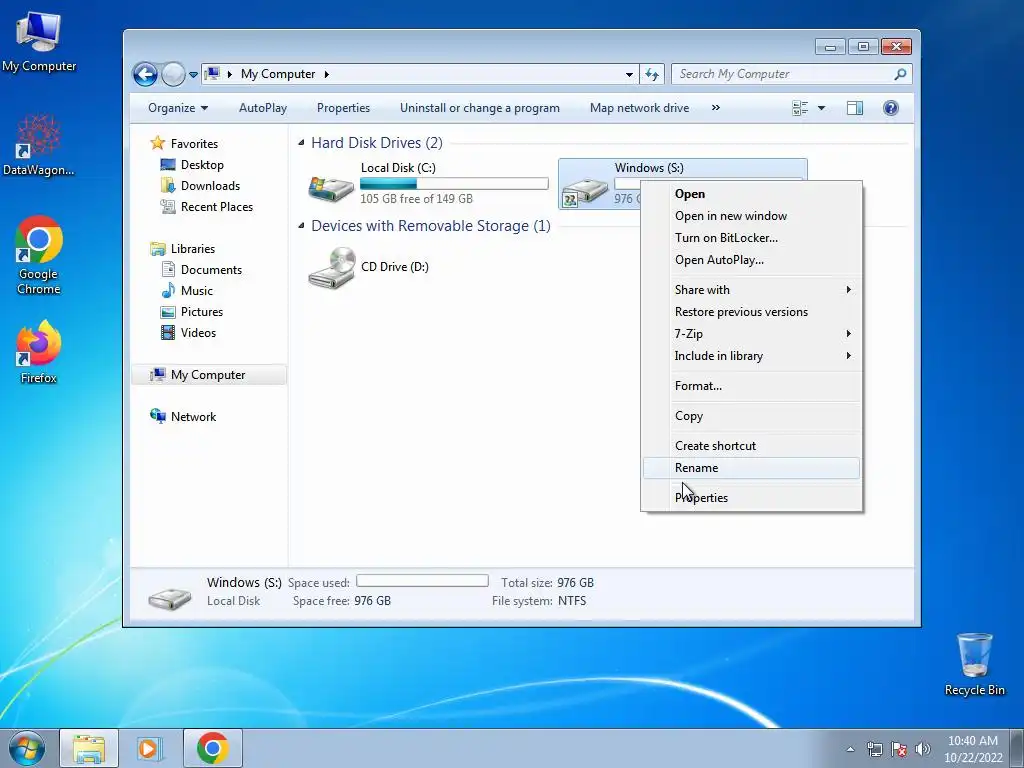Image resolution: width=1024 pixels, height=768 pixels.
Task: Click the refresh button beside address bar
Action: 652,74
